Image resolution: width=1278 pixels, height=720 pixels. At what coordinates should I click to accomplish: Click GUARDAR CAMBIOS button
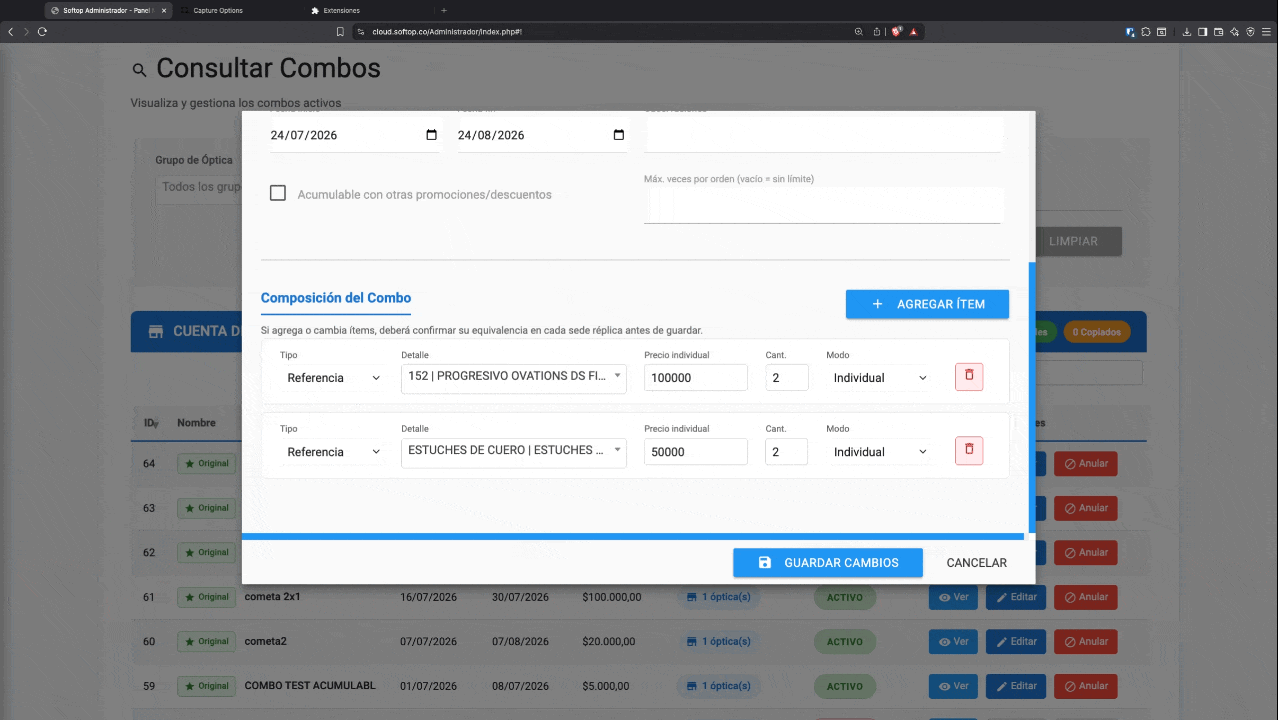[828, 563]
